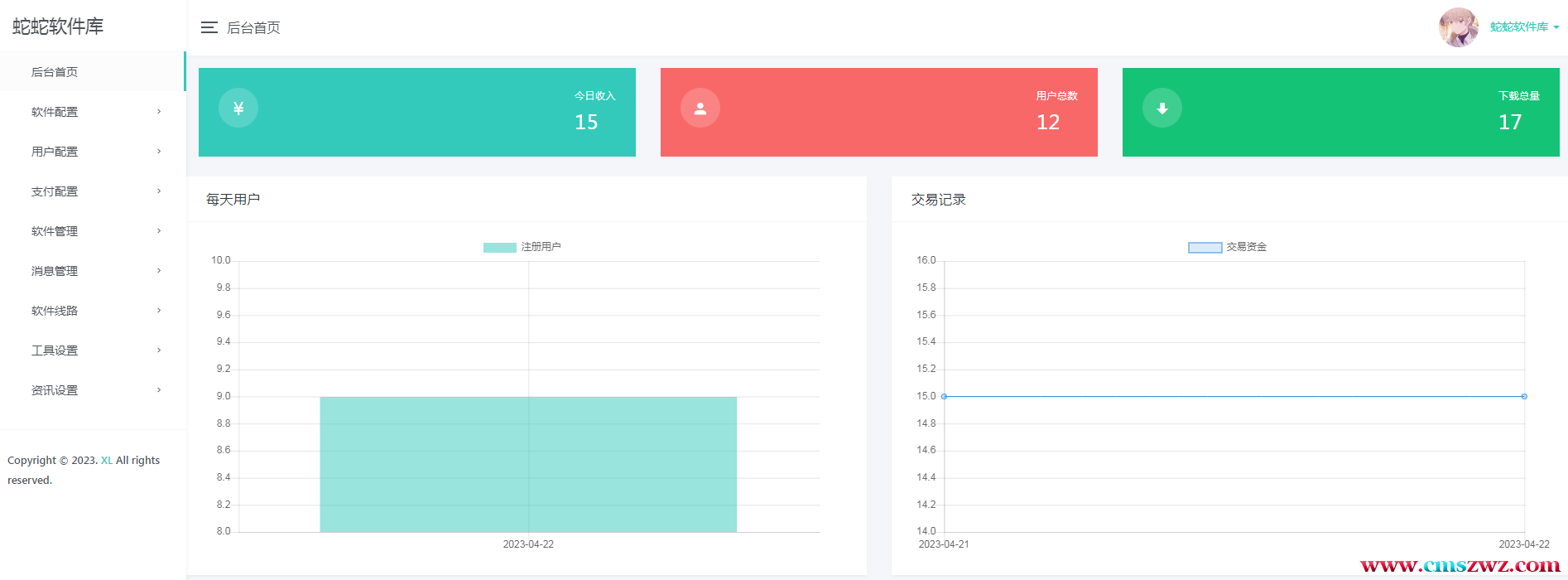Toggle 注册用户 legend in daily users chart
The height and width of the screenshot is (580, 1568).
pos(522,247)
